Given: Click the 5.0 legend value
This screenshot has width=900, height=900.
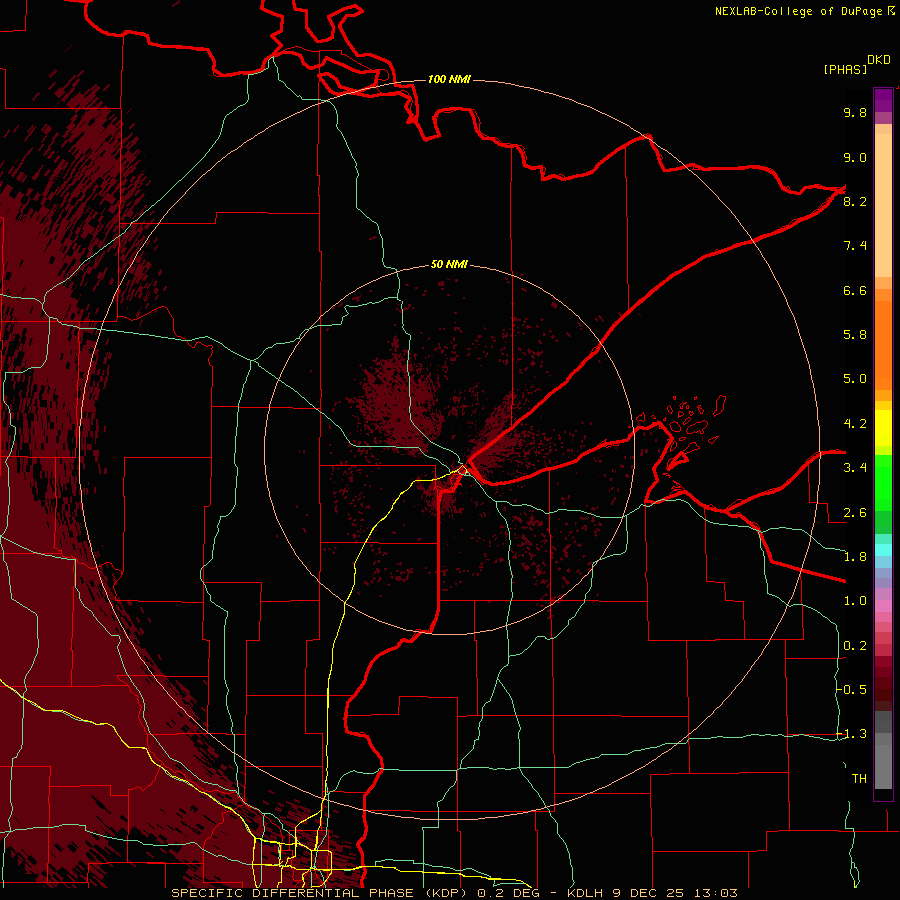Looking at the screenshot, I should click(x=855, y=379).
